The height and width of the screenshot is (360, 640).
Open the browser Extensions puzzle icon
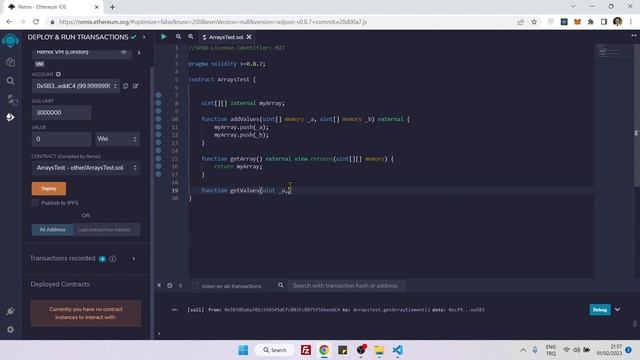[x=591, y=22]
